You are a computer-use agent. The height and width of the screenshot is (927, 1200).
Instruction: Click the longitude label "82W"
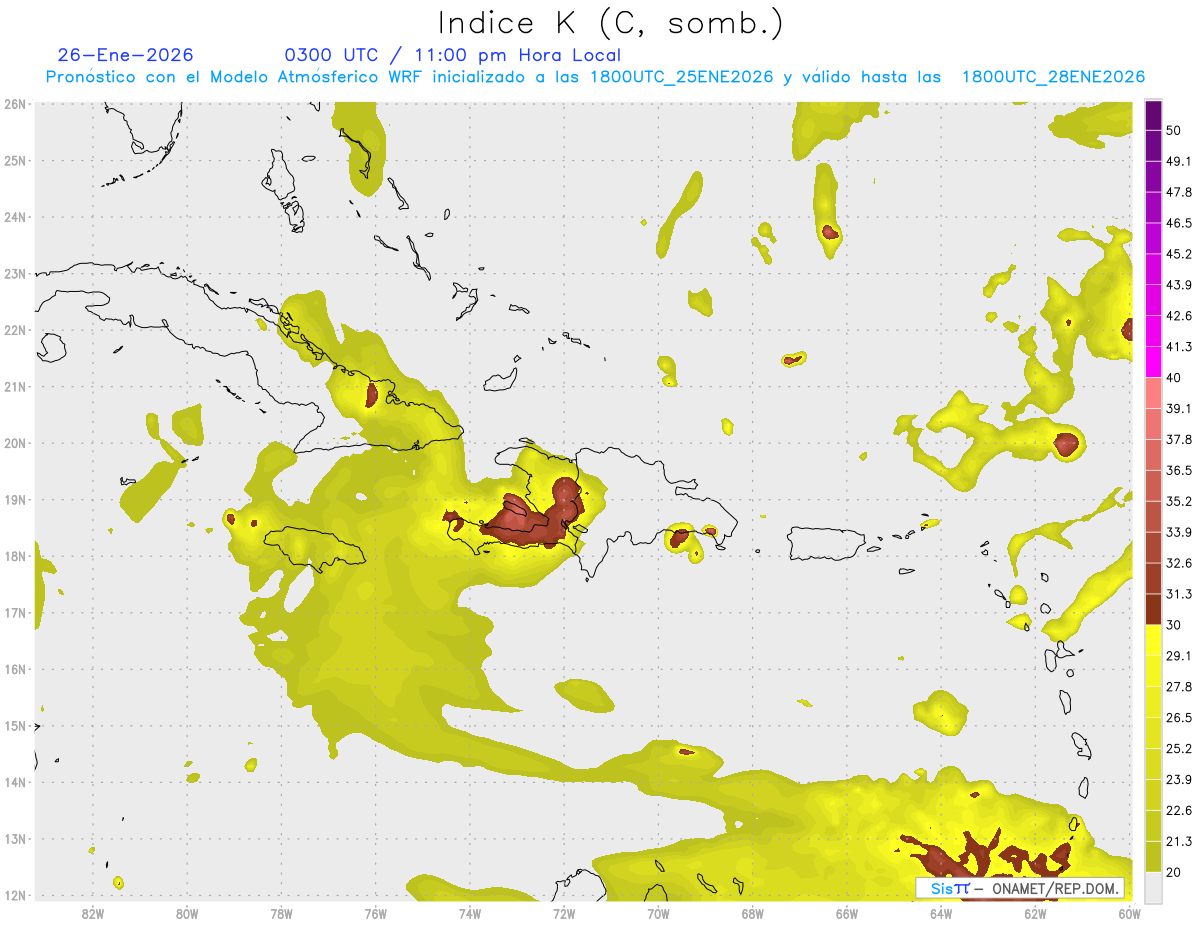[93, 913]
